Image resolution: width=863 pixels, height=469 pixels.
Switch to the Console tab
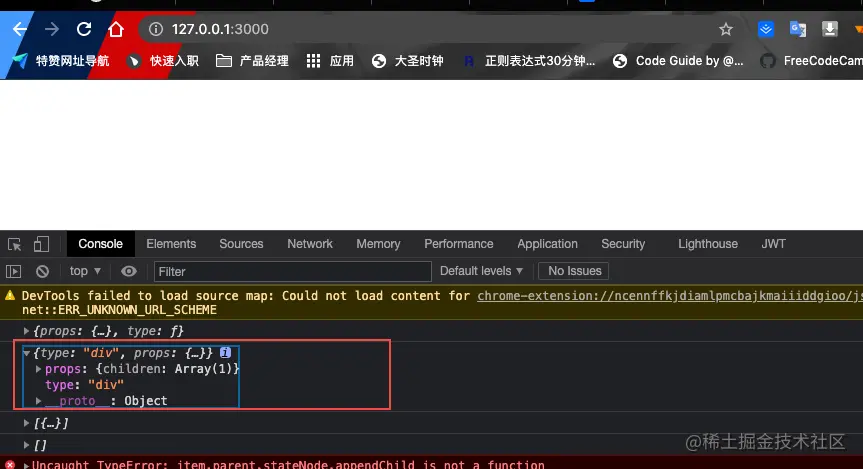[x=100, y=244]
